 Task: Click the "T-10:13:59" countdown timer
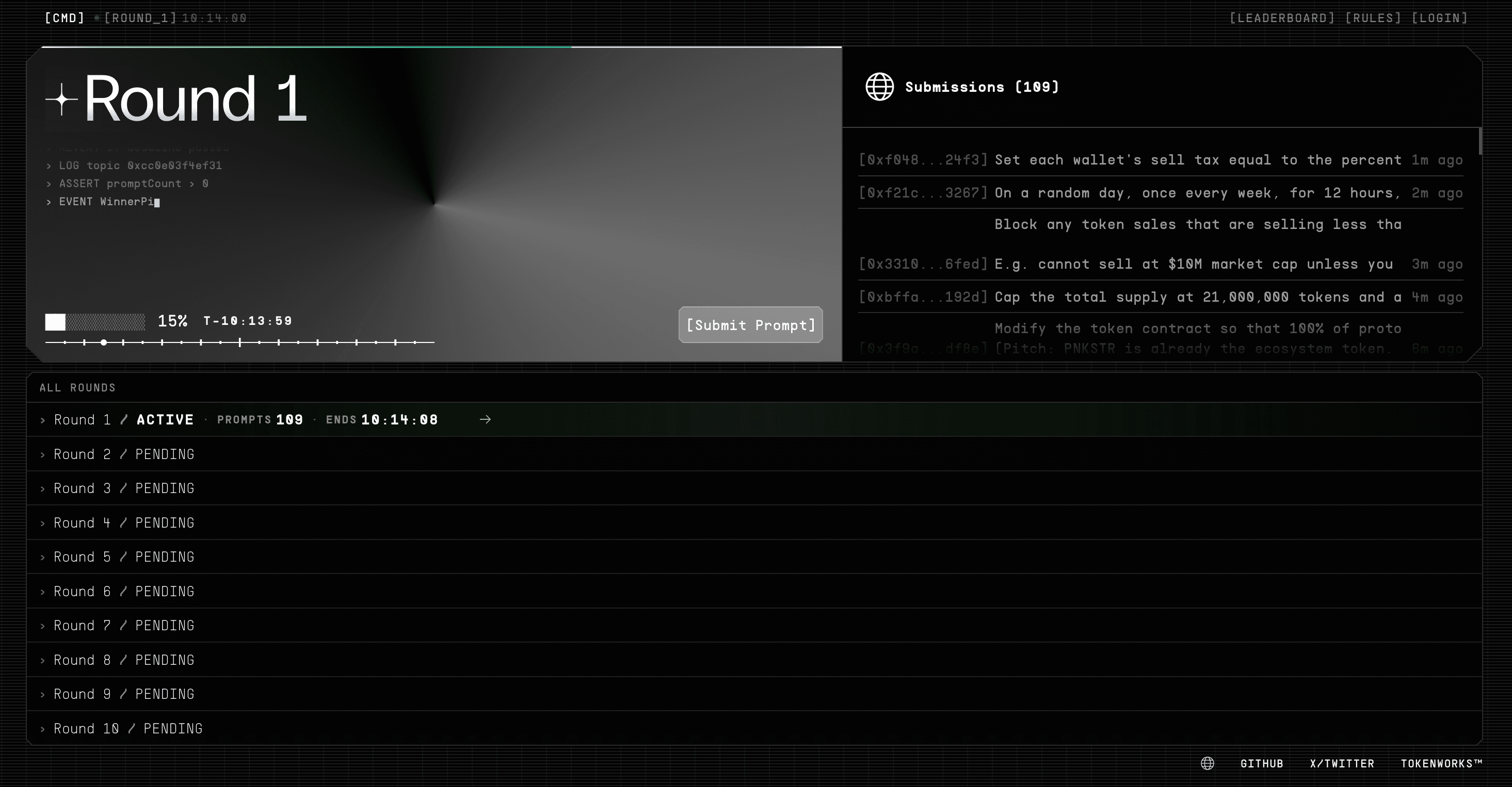[x=248, y=321]
